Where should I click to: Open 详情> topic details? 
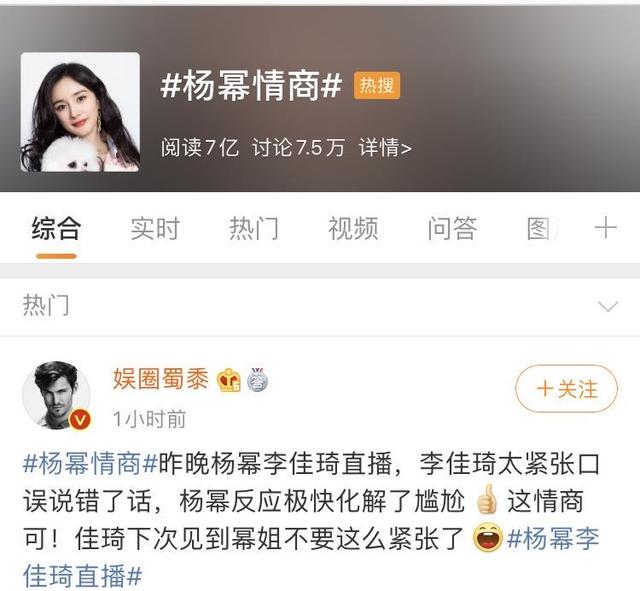click(385, 147)
